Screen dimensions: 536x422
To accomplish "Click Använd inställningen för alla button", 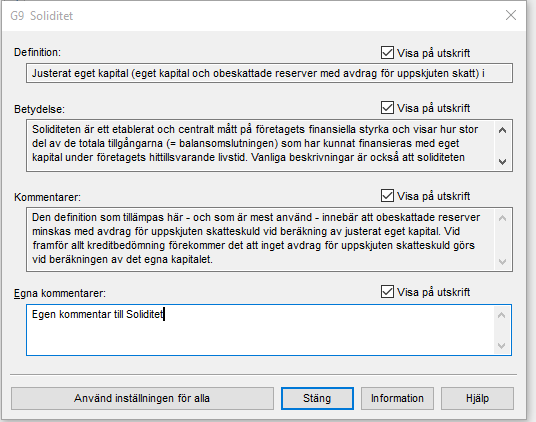I will 142,398.
